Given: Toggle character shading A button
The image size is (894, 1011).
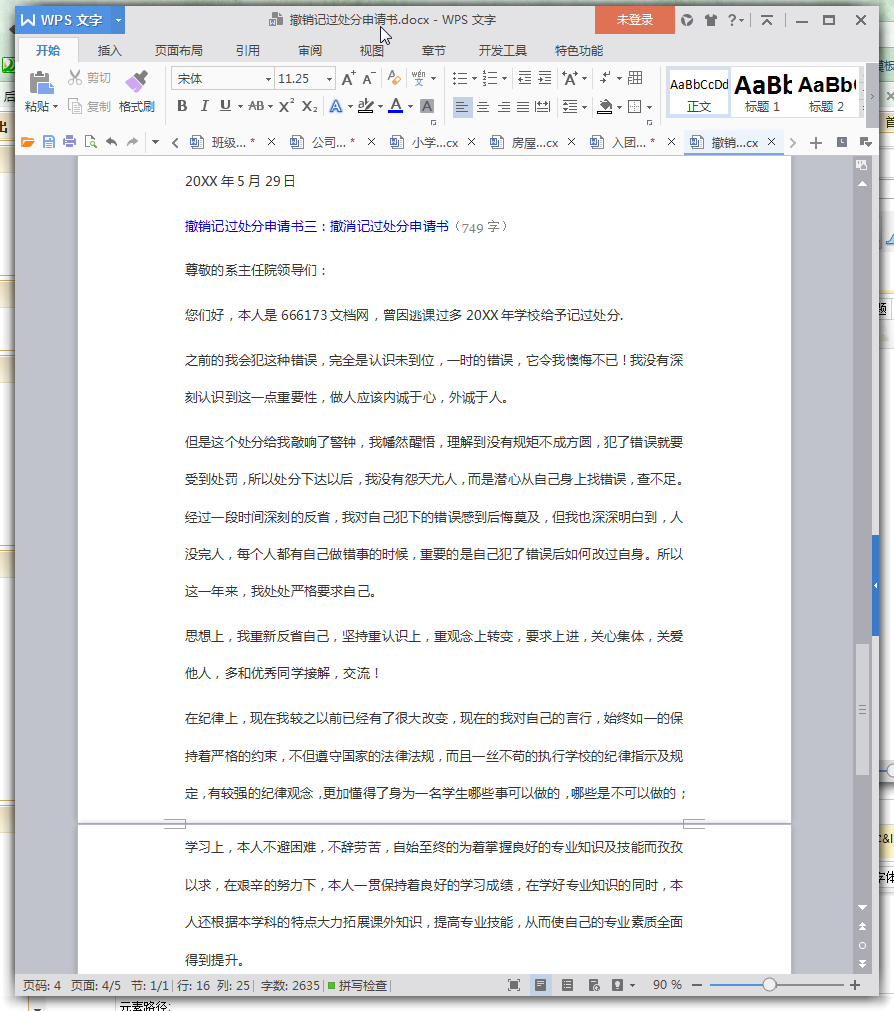Looking at the screenshot, I should (x=427, y=106).
